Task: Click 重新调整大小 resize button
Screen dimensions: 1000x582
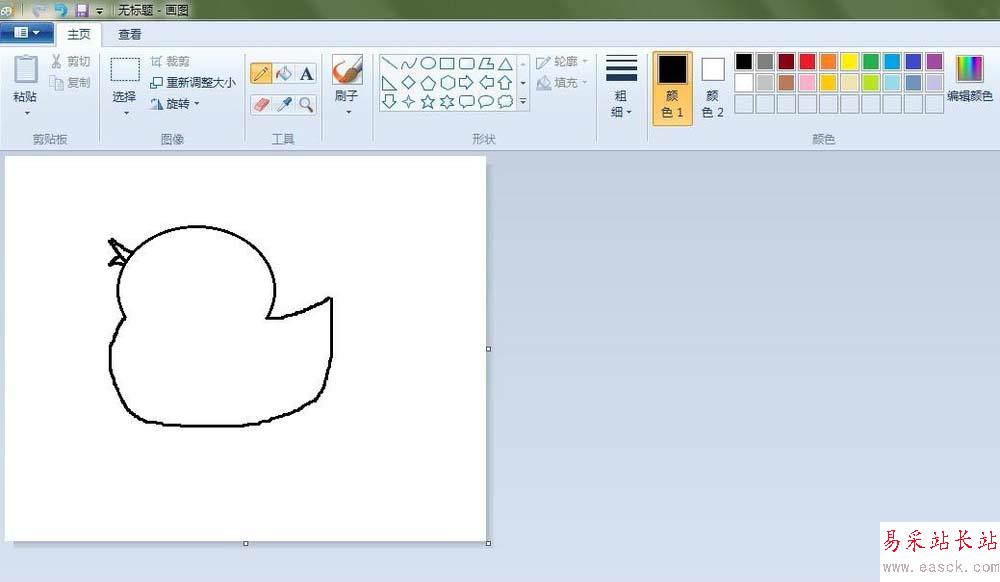Action: (x=193, y=83)
